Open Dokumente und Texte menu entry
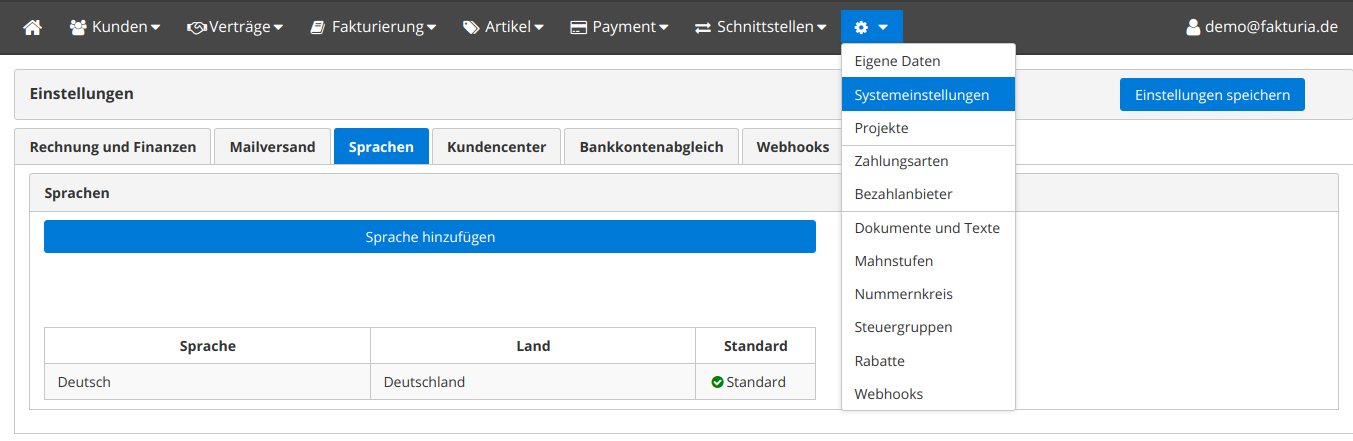Screen dimensions: 1353x441 pos(927,228)
